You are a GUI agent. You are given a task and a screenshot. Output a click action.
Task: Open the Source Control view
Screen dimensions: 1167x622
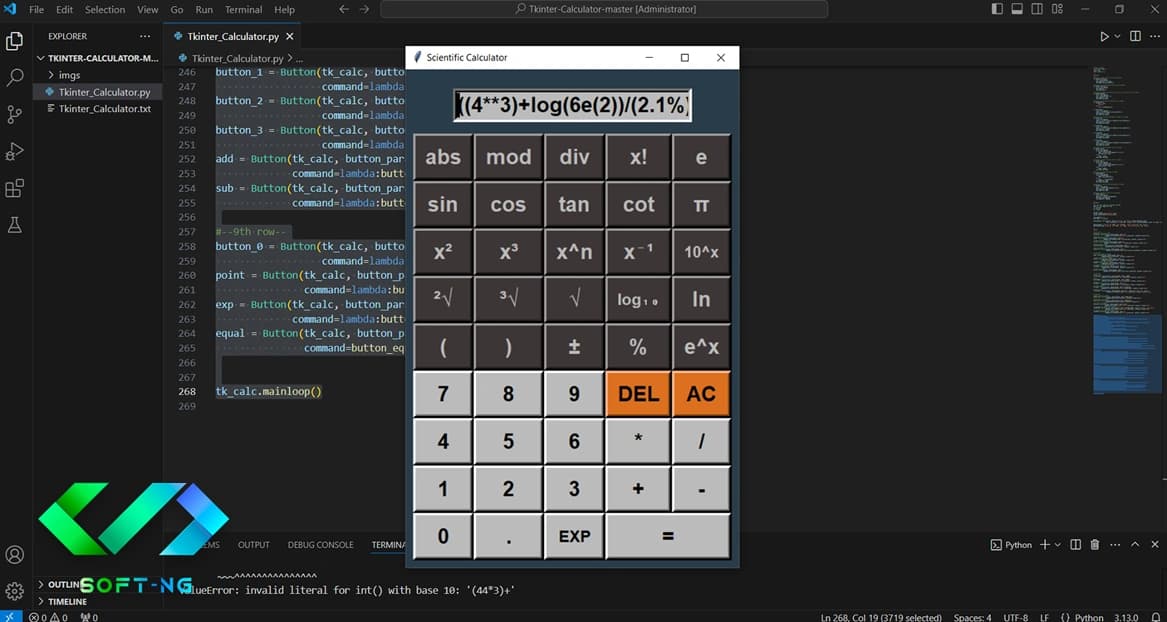point(15,114)
